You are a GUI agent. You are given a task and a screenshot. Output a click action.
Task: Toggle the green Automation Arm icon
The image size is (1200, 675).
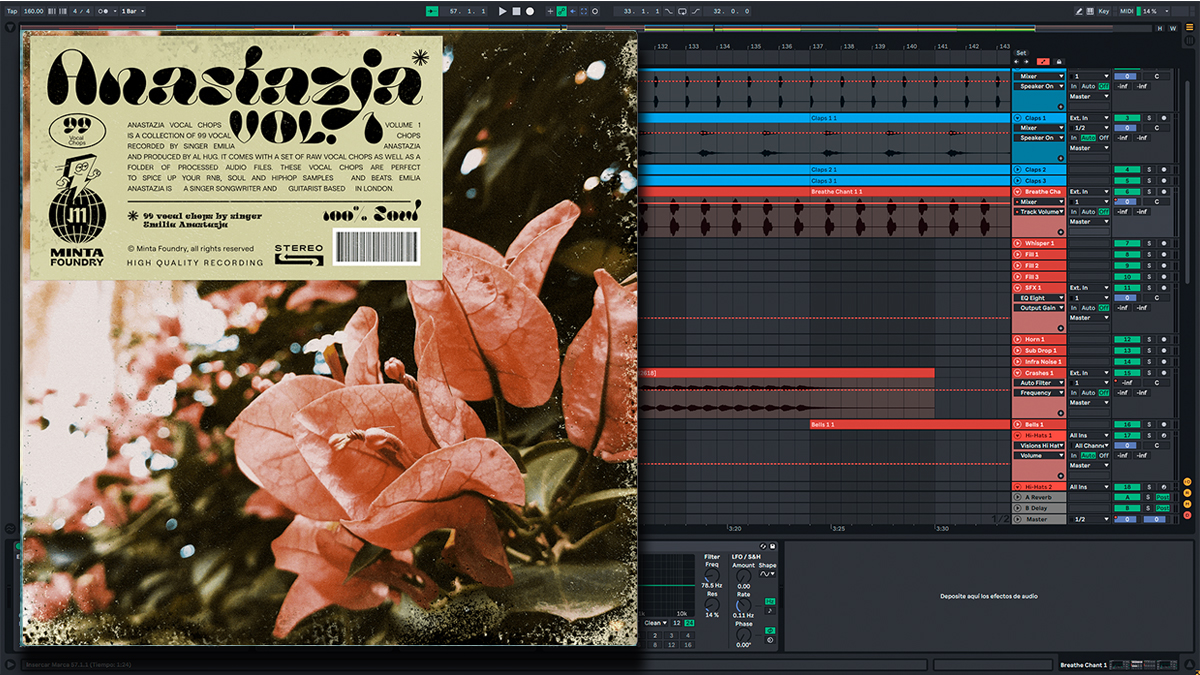(x=561, y=11)
